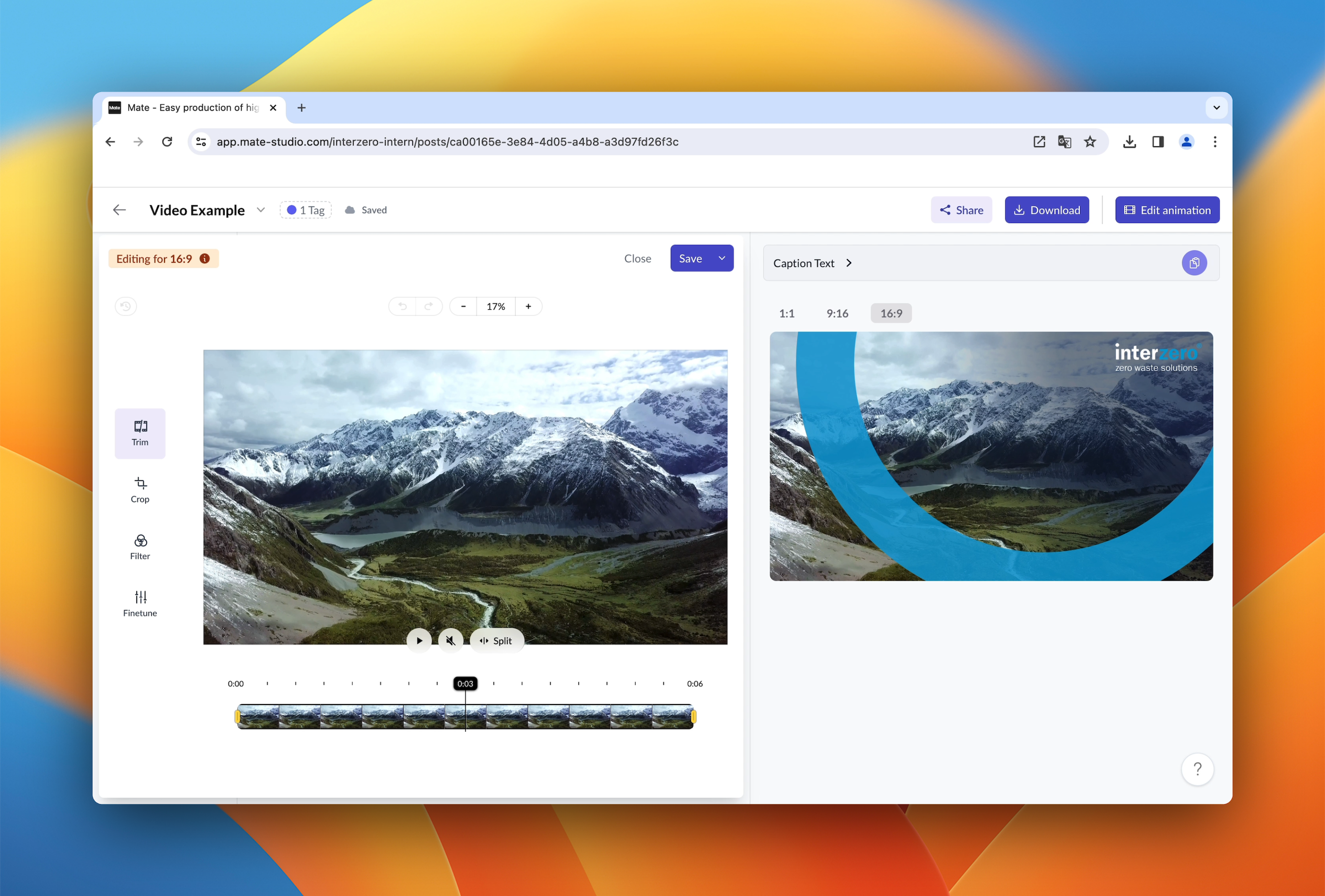Close the trim editing view
The width and height of the screenshot is (1325, 896).
(x=637, y=258)
